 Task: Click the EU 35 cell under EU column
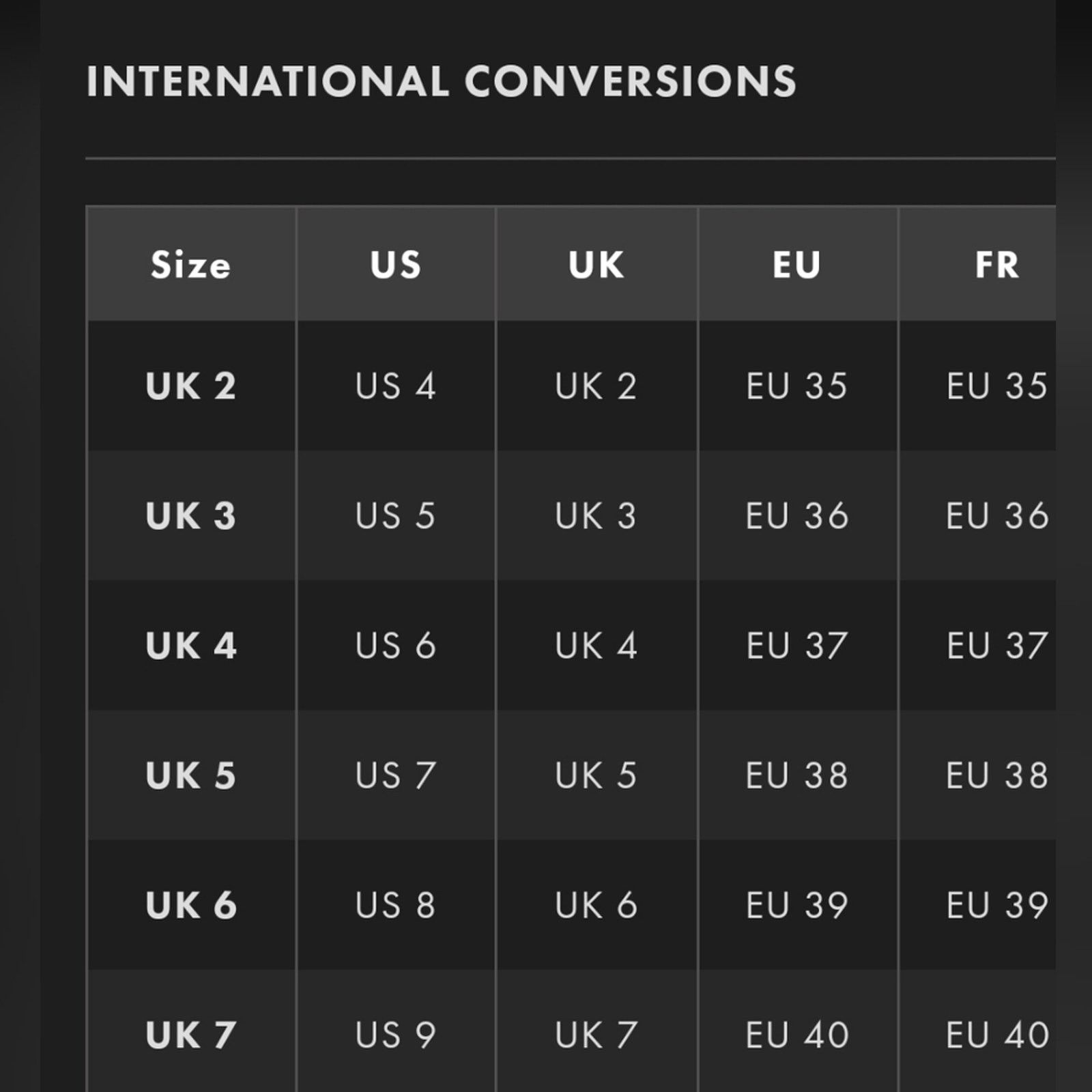click(797, 386)
